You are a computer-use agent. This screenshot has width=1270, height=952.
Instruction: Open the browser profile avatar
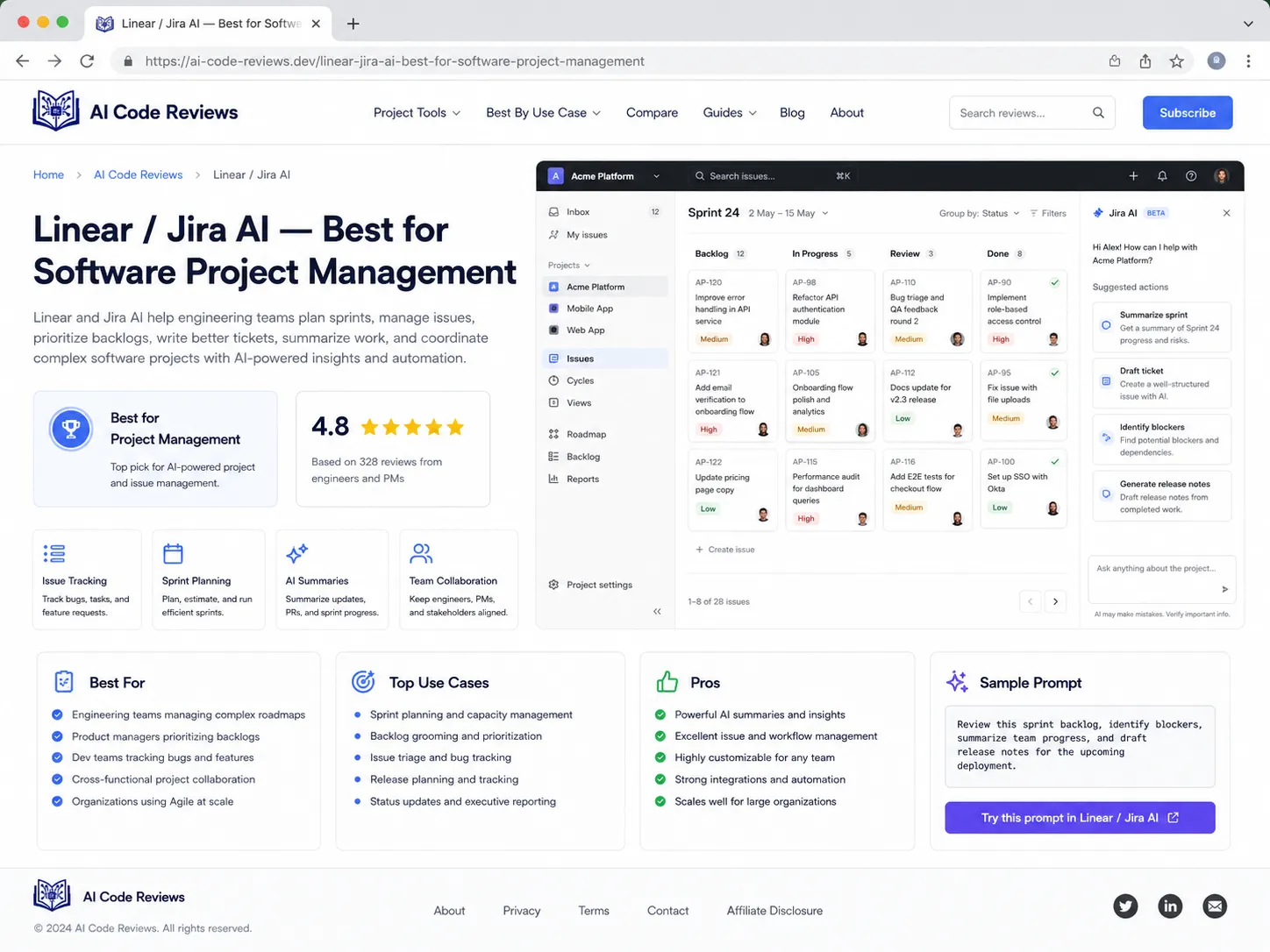click(1216, 60)
